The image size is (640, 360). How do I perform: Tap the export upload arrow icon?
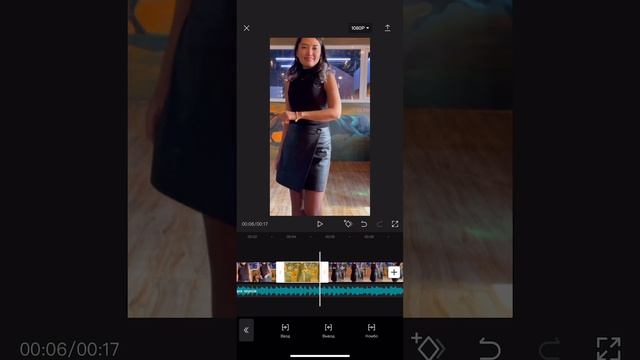click(387, 28)
